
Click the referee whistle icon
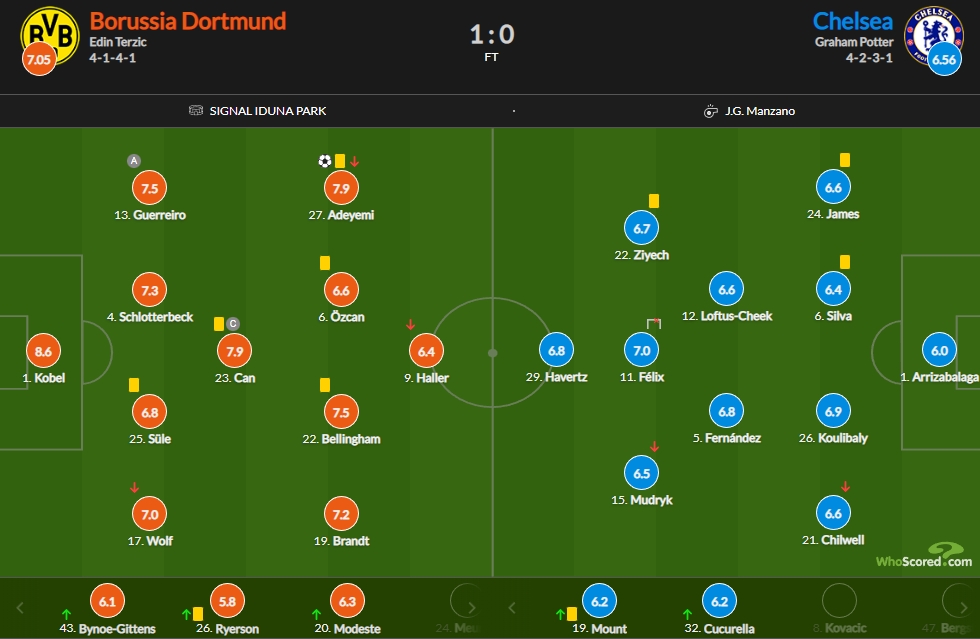[x=711, y=111]
